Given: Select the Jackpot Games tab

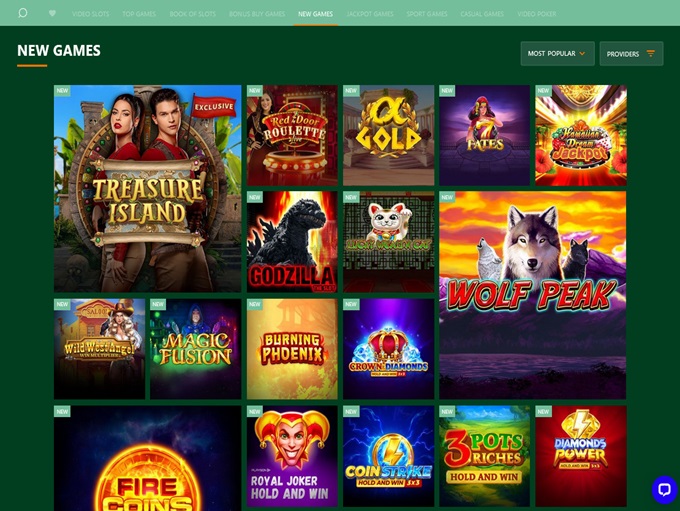Looking at the screenshot, I should pyautogui.click(x=370, y=14).
